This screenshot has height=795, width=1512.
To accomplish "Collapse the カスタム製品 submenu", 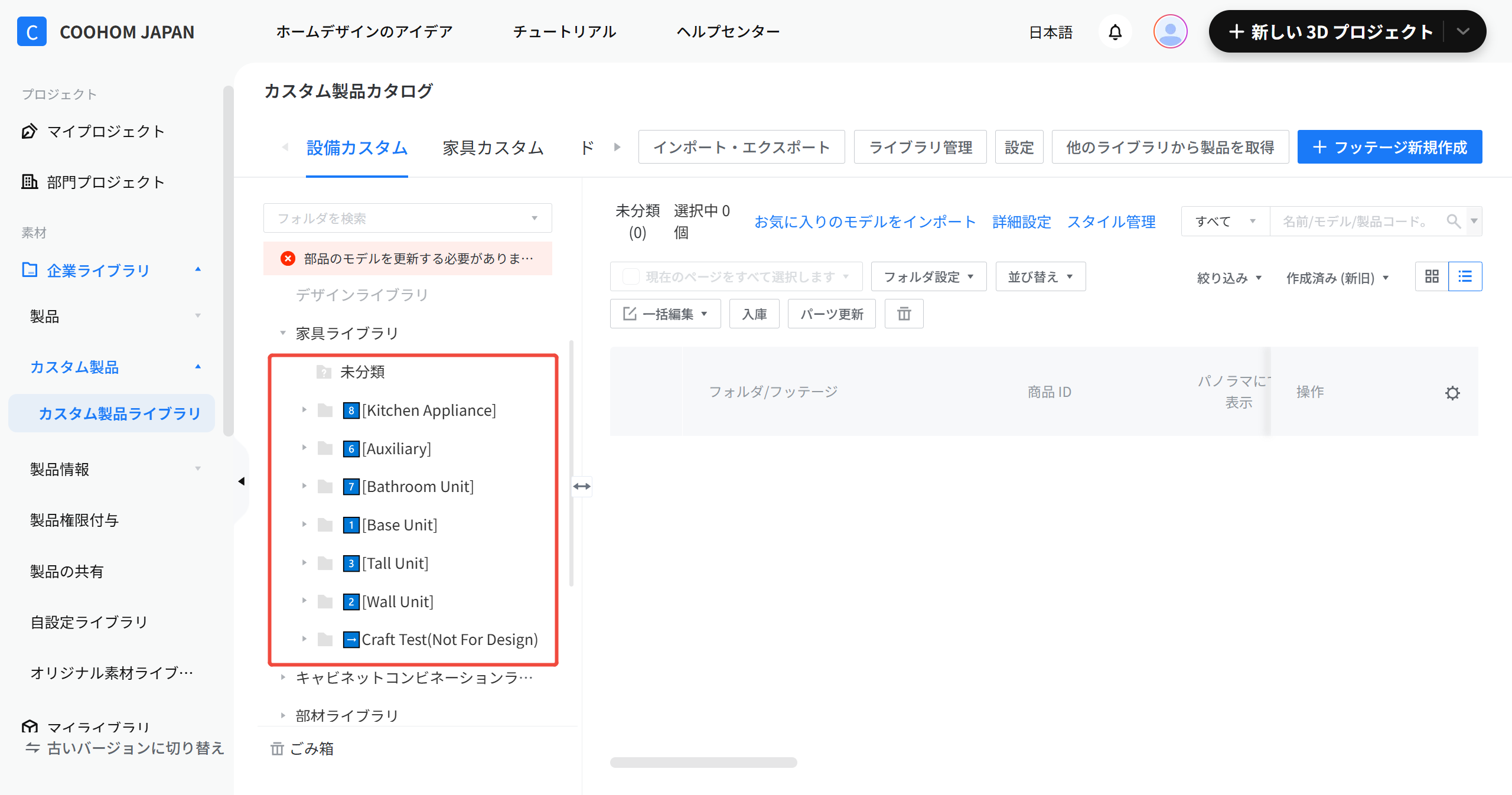I will (198, 367).
